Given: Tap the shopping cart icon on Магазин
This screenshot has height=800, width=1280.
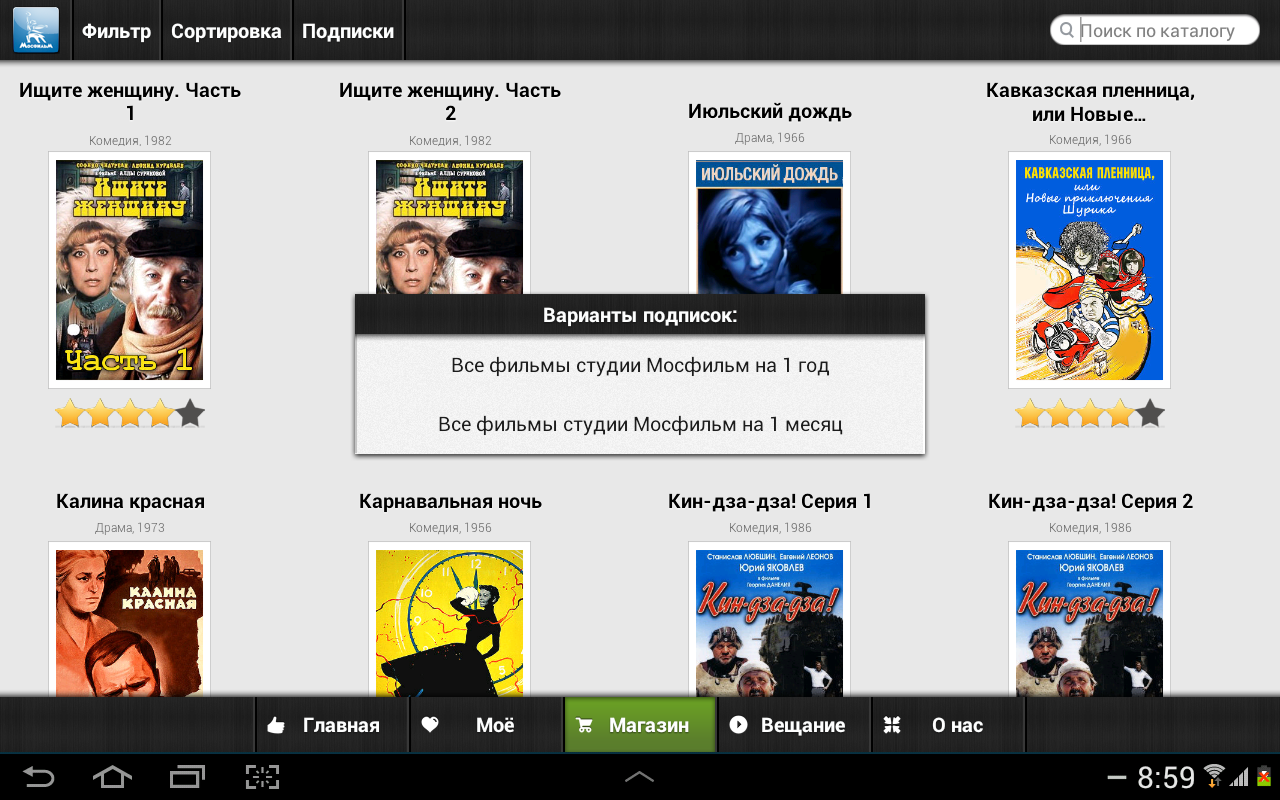Looking at the screenshot, I should (585, 726).
